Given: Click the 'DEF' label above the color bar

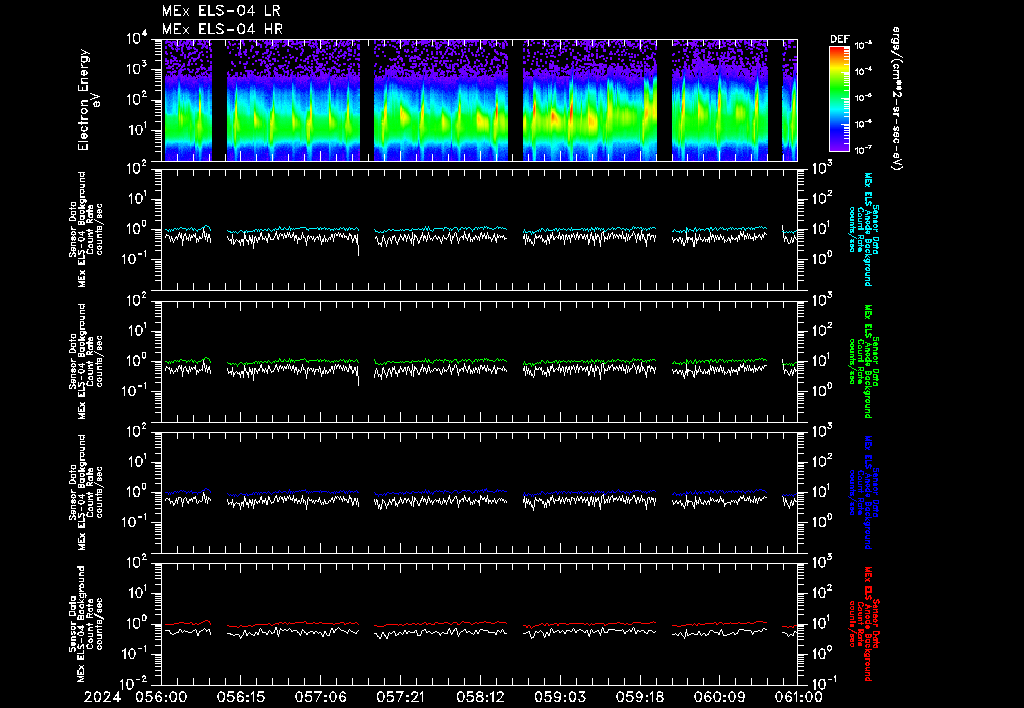Looking at the screenshot, I should point(839,39).
